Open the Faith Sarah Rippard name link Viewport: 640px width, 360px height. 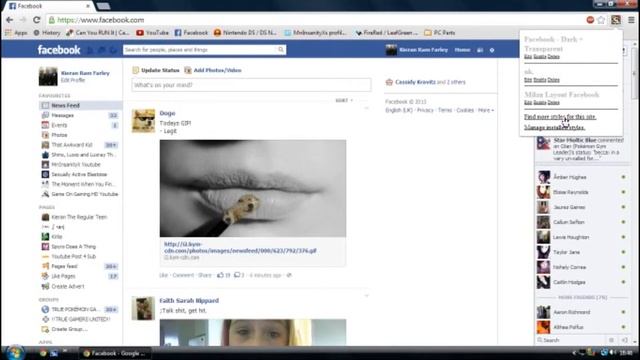tap(189, 300)
